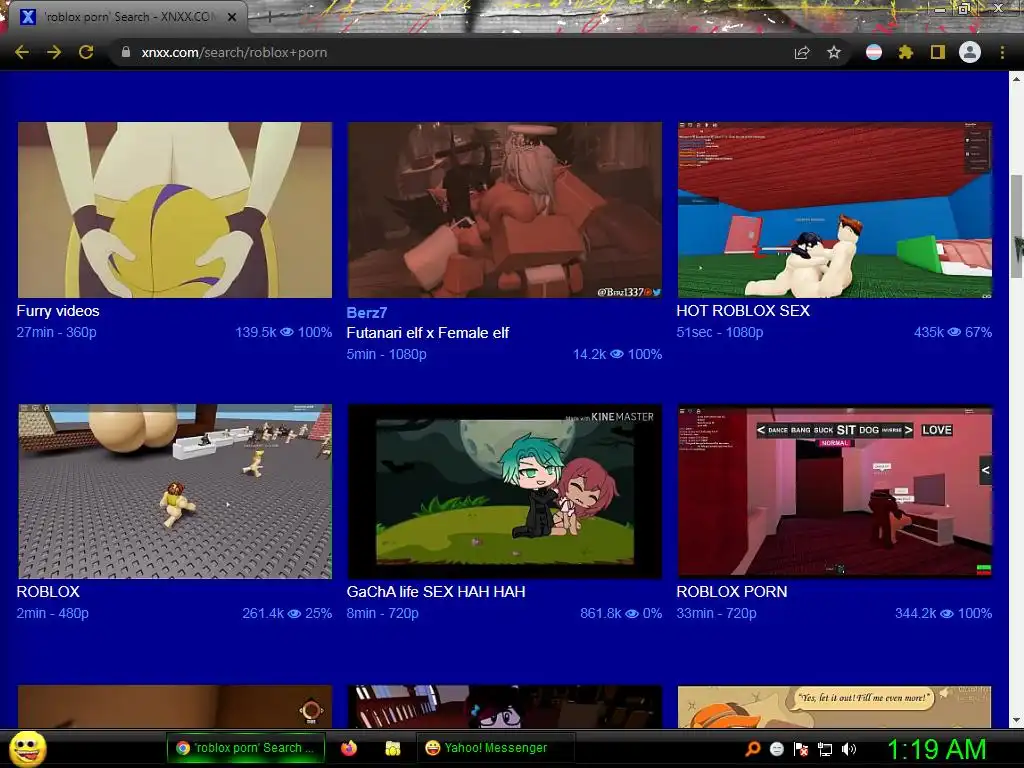Click the browser forward arrow
Viewport: 1024px width, 768px height.
pos(54,52)
